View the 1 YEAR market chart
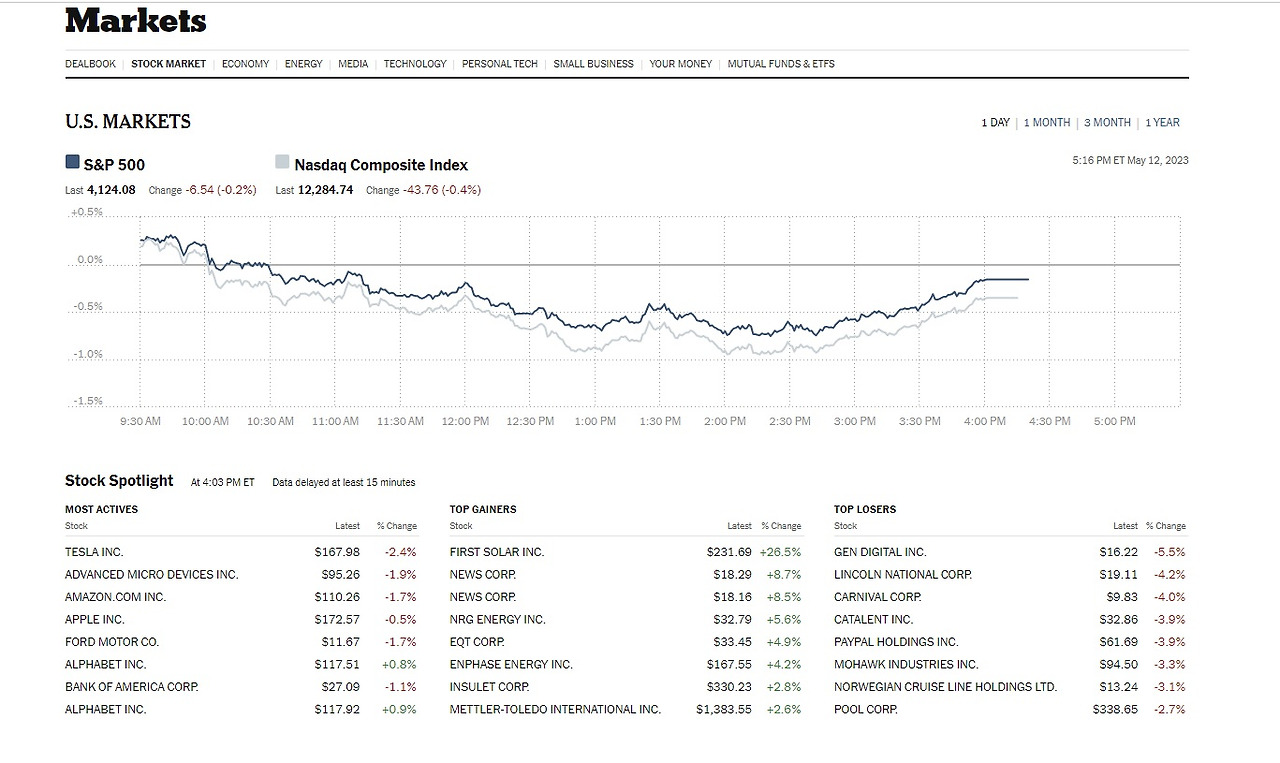Image resolution: width=1280 pixels, height=763 pixels. (x=1162, y=122)
